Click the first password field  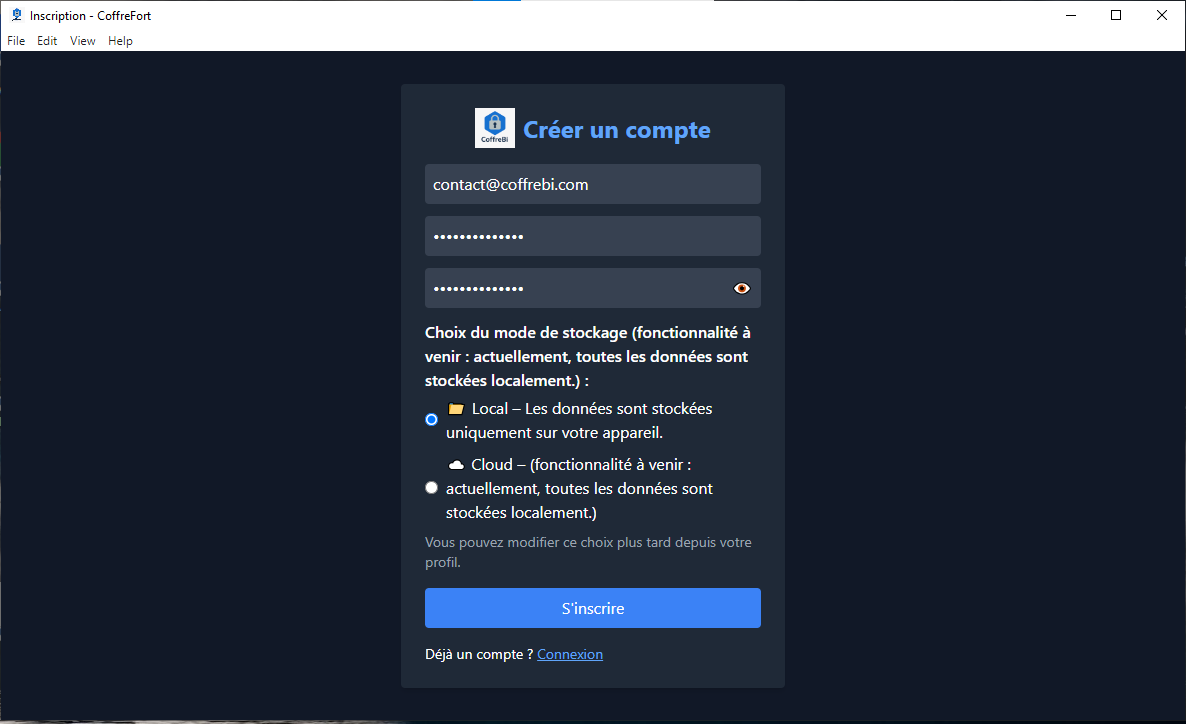coord(593,236)
